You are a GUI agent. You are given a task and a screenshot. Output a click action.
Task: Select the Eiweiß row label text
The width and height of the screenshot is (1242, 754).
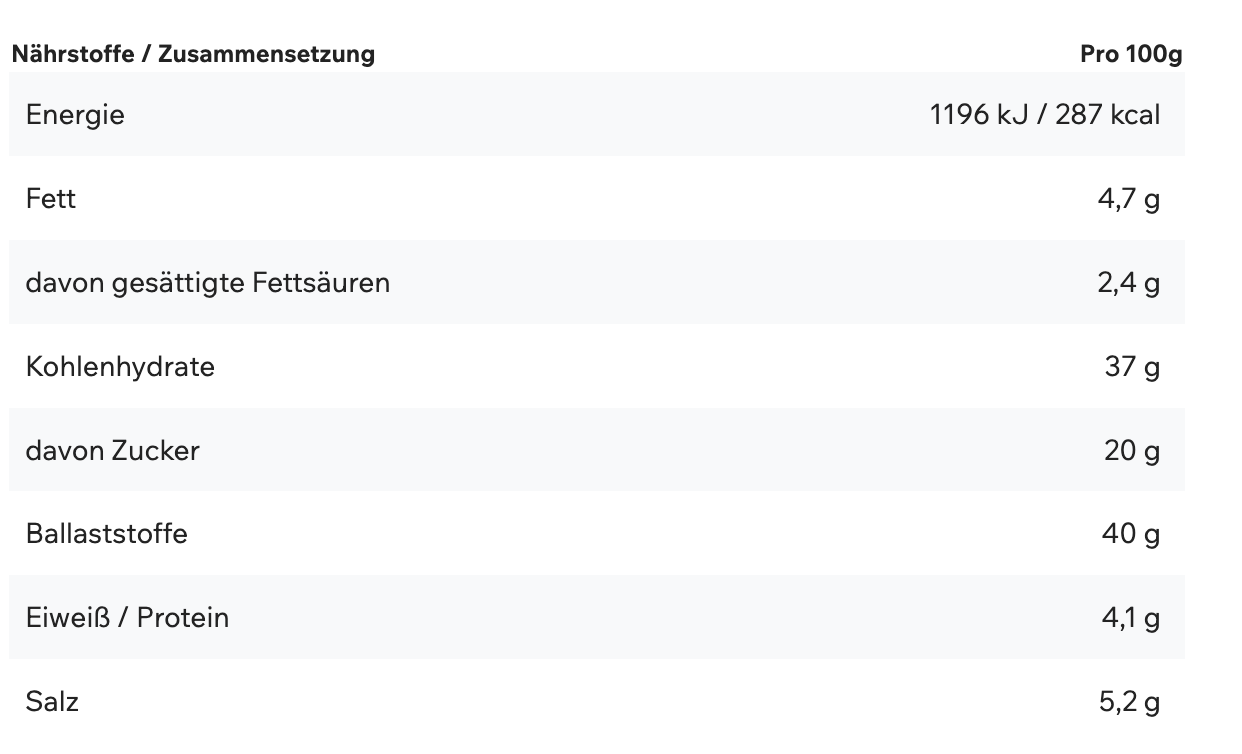tap(67, 618)
